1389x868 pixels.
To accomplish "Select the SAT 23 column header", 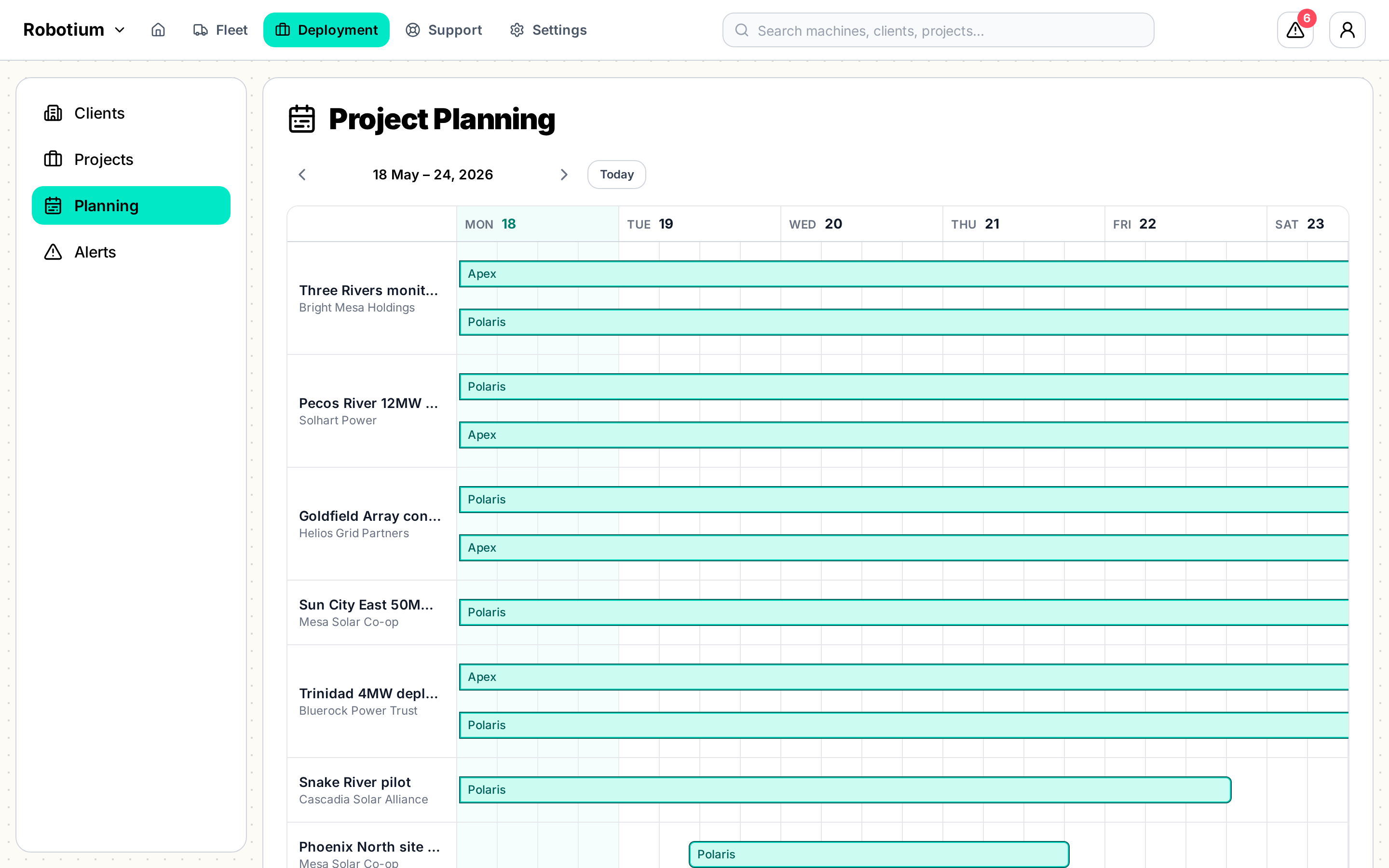I will coord(1307,224).
